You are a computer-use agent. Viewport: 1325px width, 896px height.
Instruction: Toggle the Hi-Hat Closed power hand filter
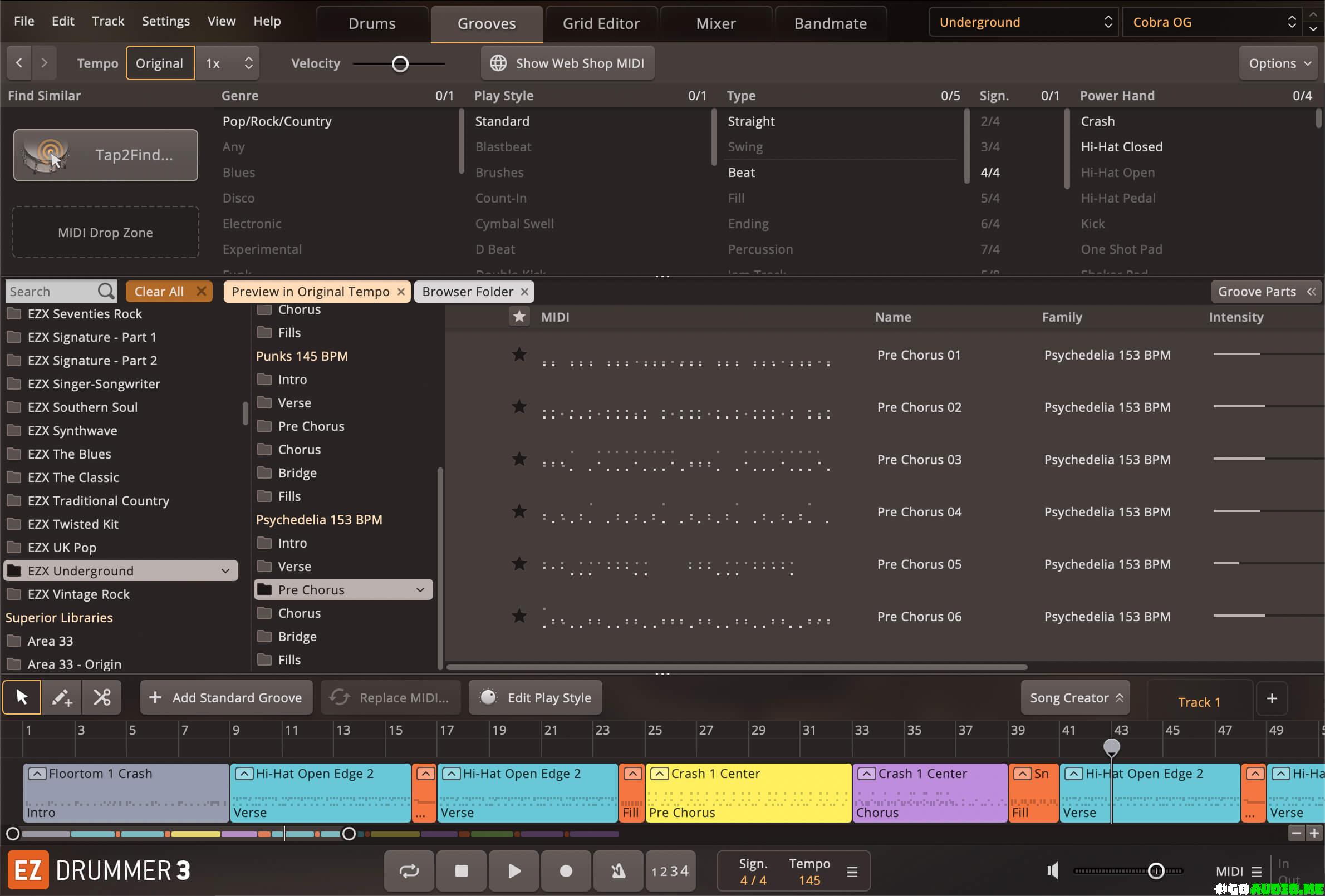[1121, 146]
